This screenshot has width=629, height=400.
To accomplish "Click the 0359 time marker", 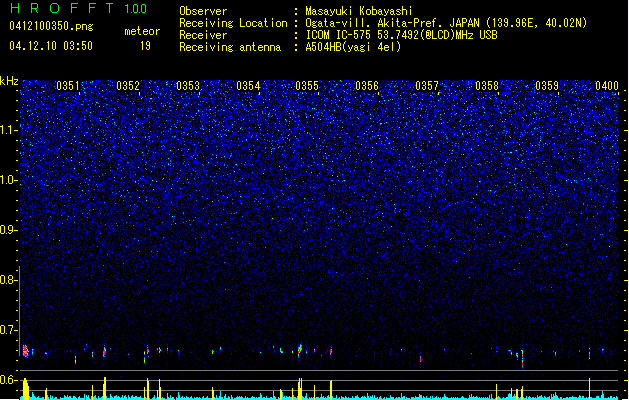I will 547,86.
